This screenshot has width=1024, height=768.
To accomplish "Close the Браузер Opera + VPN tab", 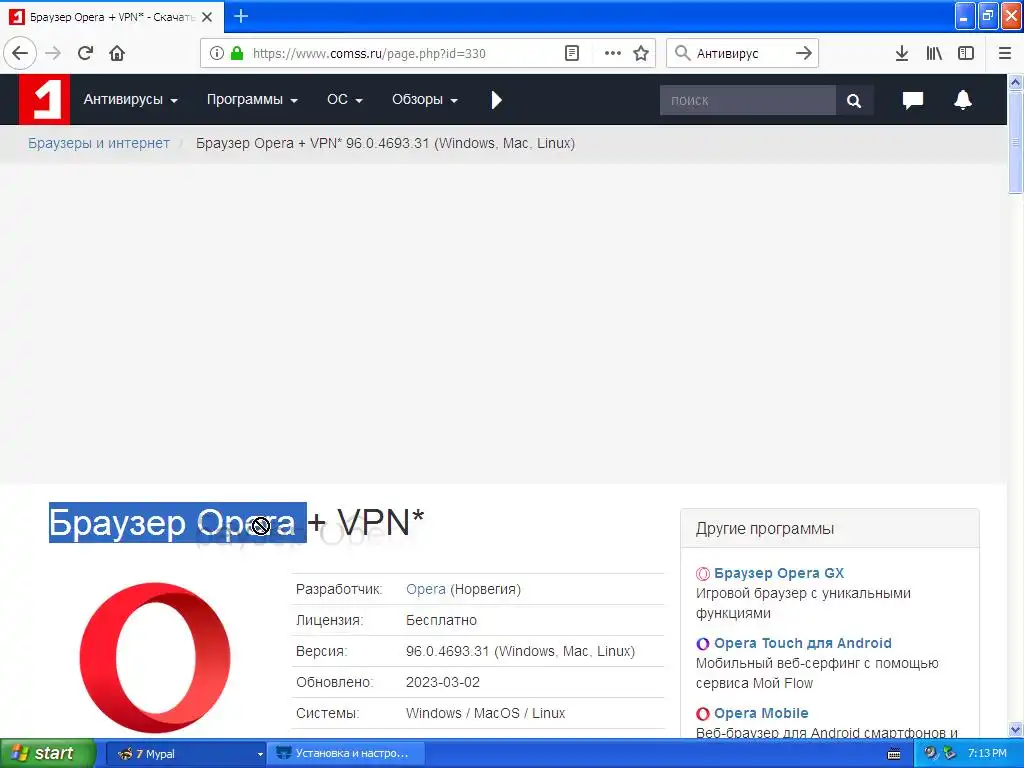I will coord(207,17).
